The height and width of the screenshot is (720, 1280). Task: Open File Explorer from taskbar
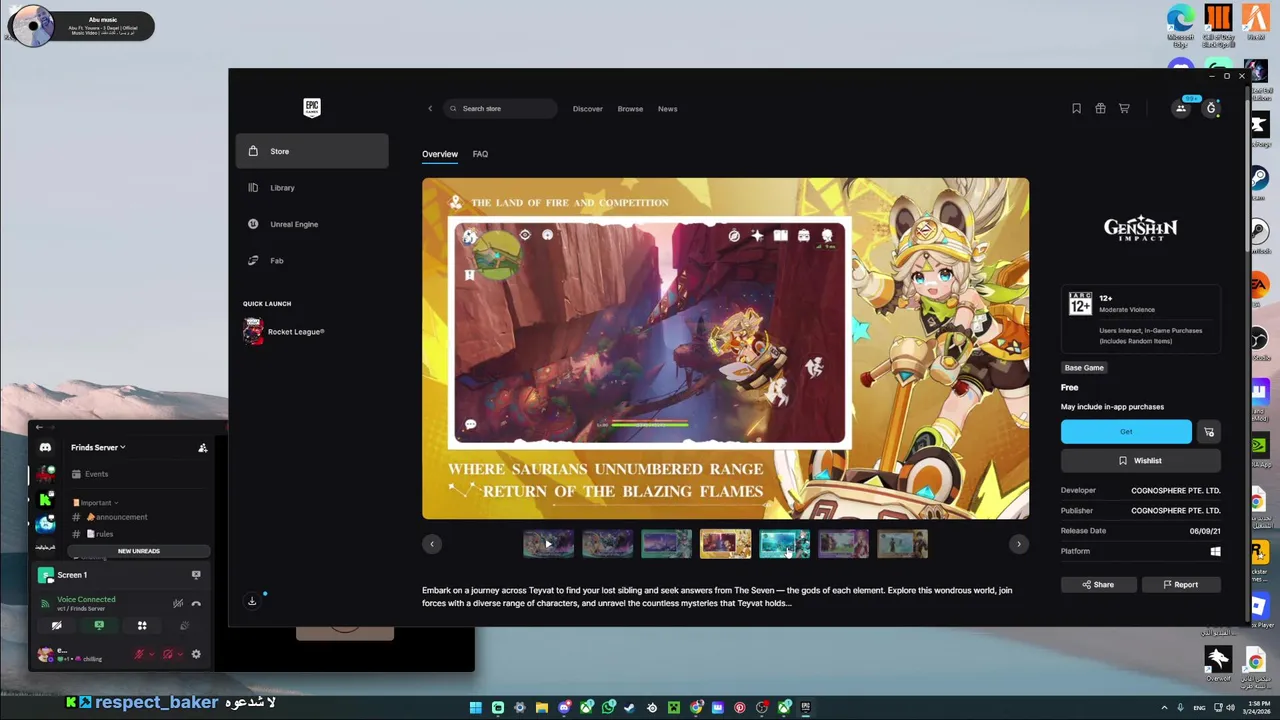pos(542,708)
